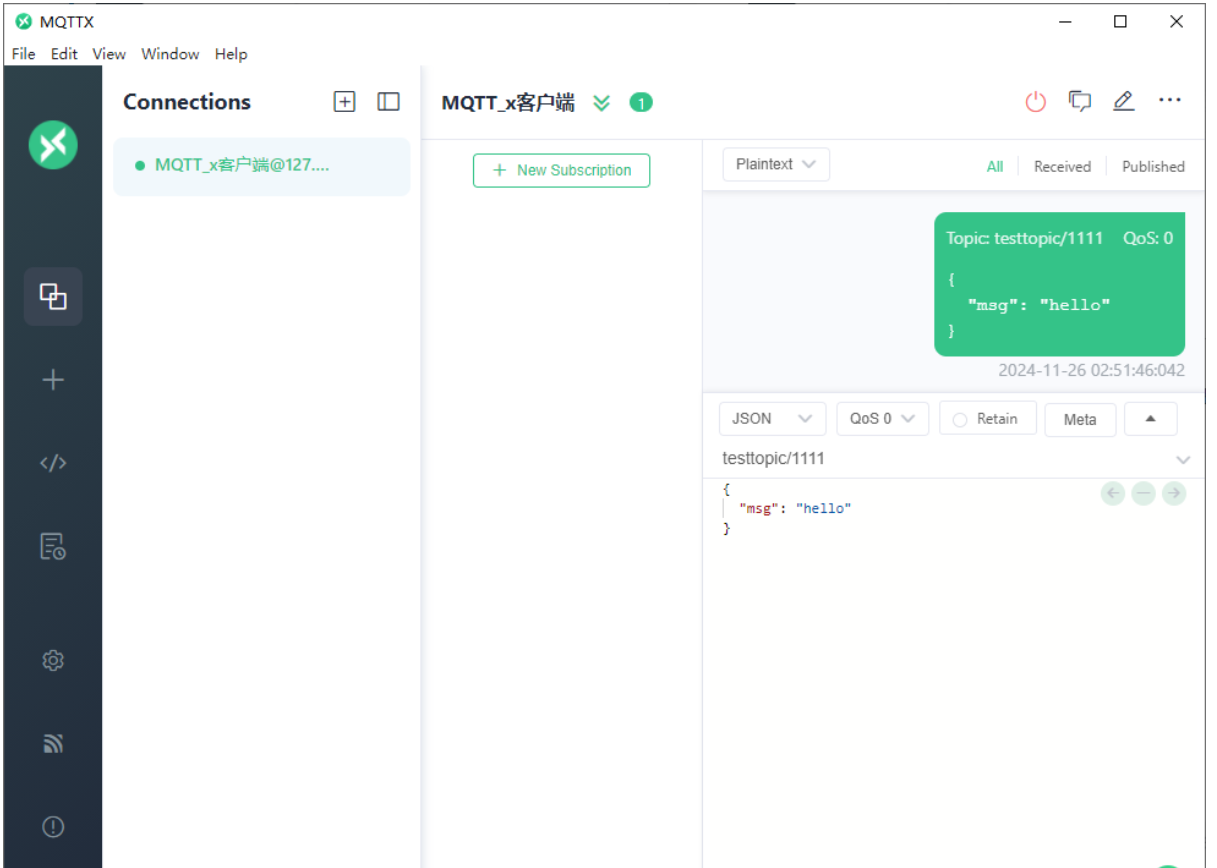1217x868 pixels.
Task: Close the MQTTX window
Action: click(x=1177, y=22)
